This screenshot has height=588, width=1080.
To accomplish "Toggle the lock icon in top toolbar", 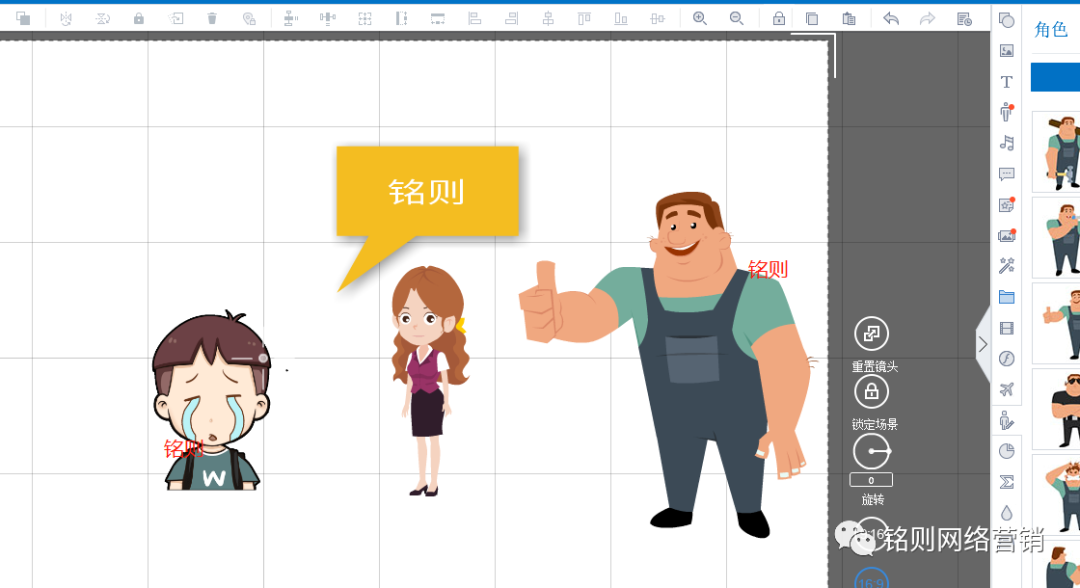I will [779, 18].
